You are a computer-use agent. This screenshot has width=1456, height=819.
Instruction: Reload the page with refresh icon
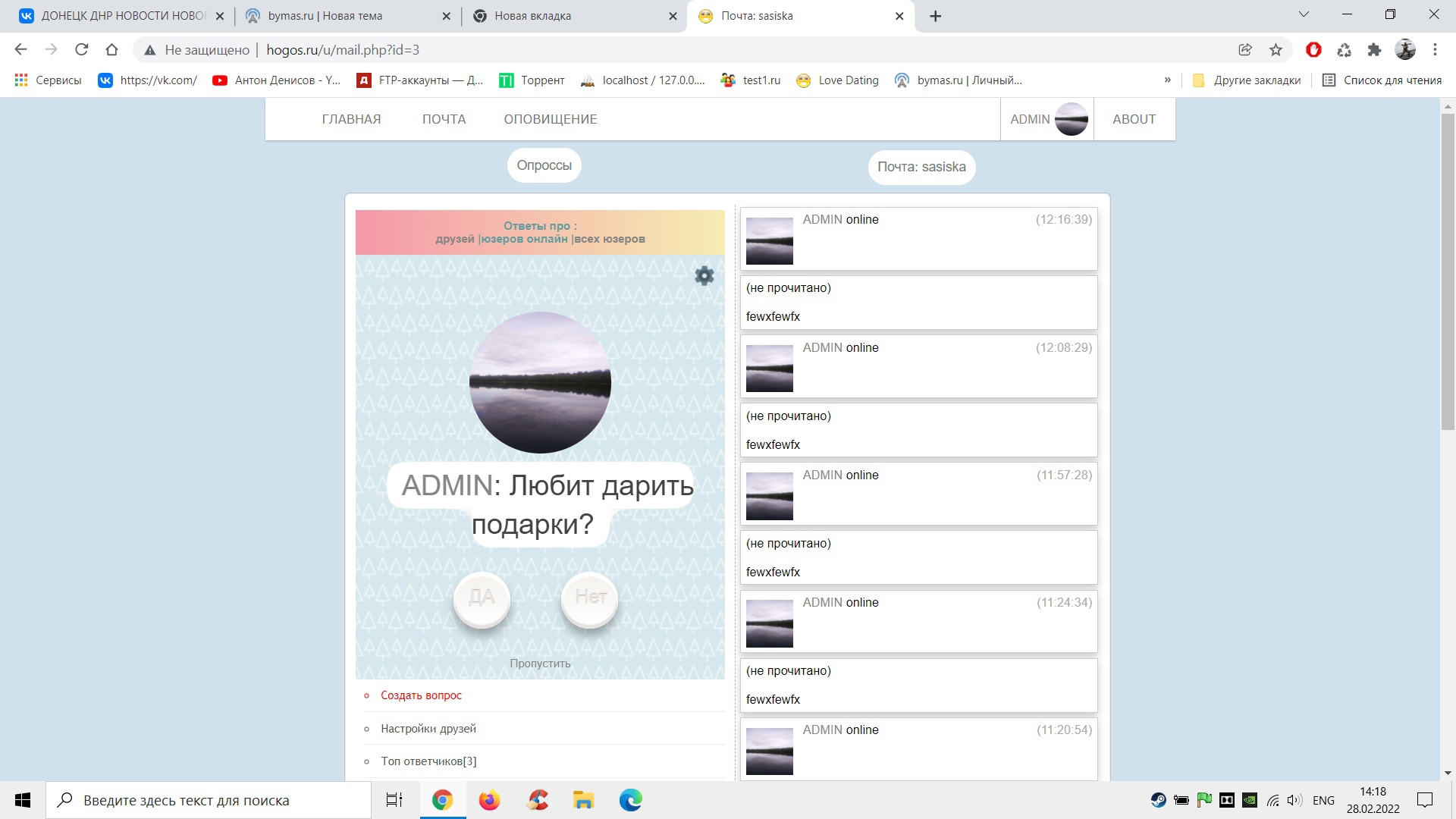coord(82,50)
